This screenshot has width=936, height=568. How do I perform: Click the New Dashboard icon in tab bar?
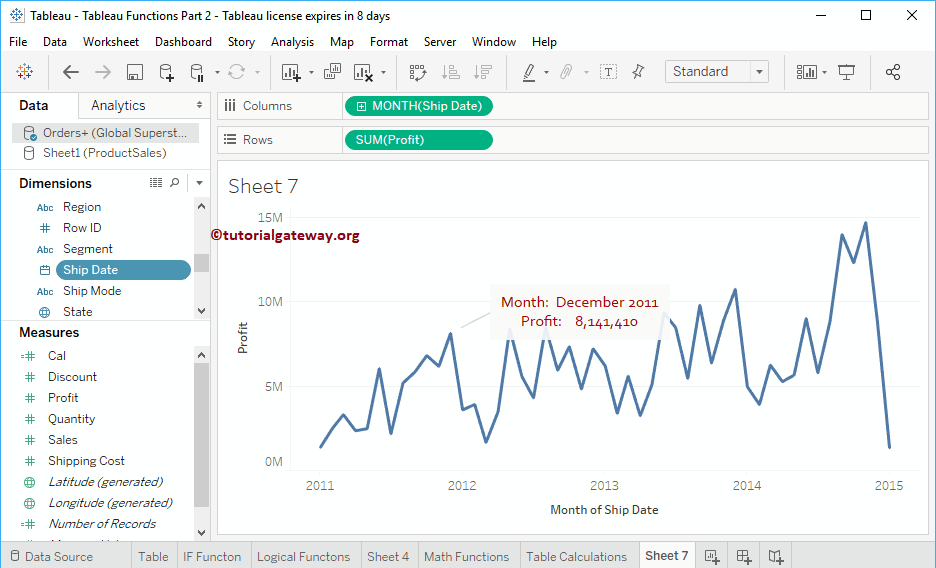pyautogui.click(x=744, y=556)
